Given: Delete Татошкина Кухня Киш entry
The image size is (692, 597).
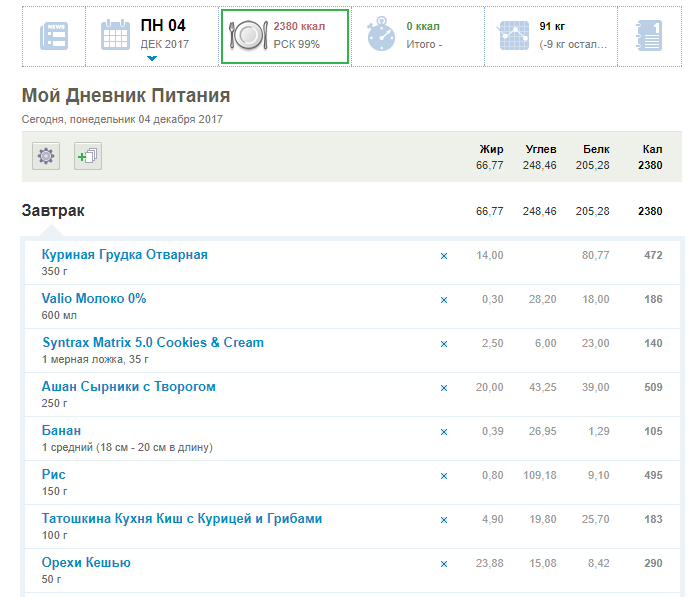Looking at the screenshot, I should 444,520.
